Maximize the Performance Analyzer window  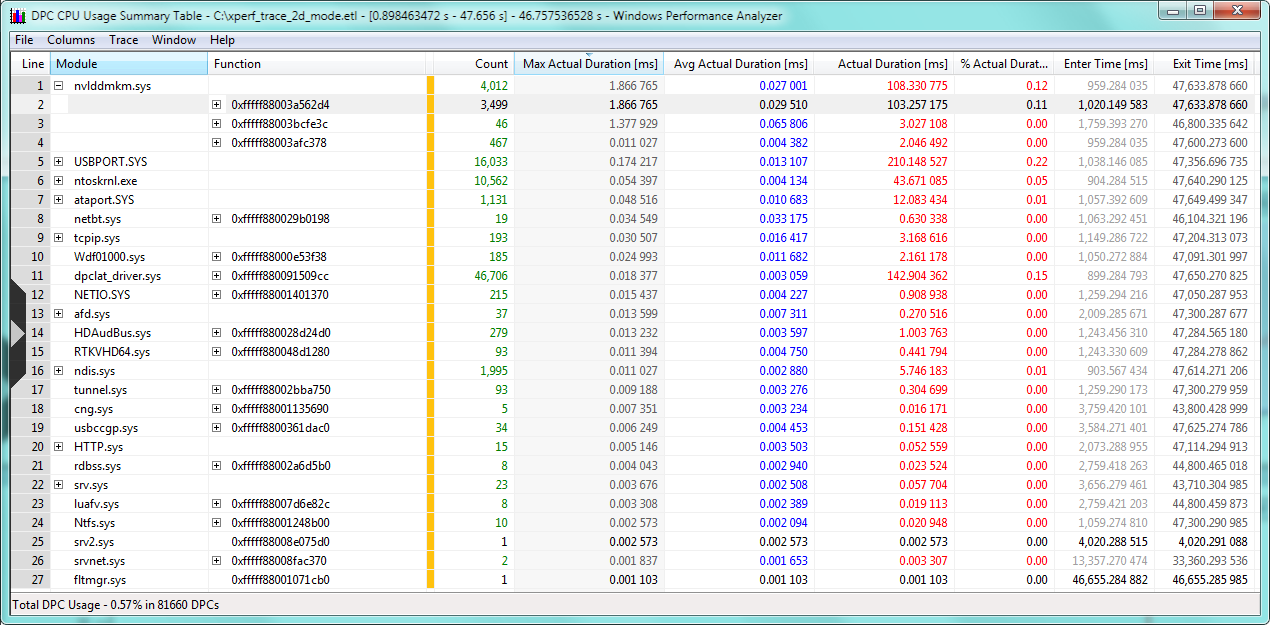click(x=1201, y=11)
